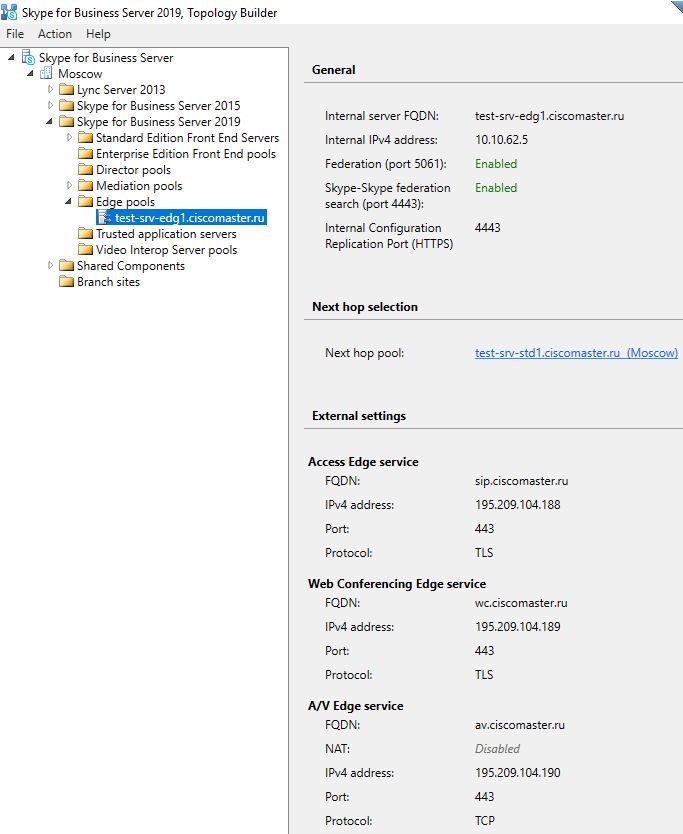
Task: Click the NAT Disabled value
Action: [x=497, y=749]
